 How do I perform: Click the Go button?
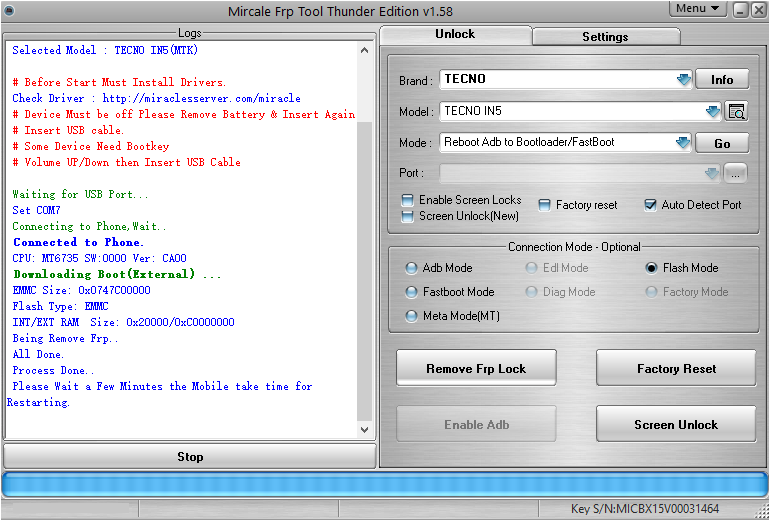722,143
